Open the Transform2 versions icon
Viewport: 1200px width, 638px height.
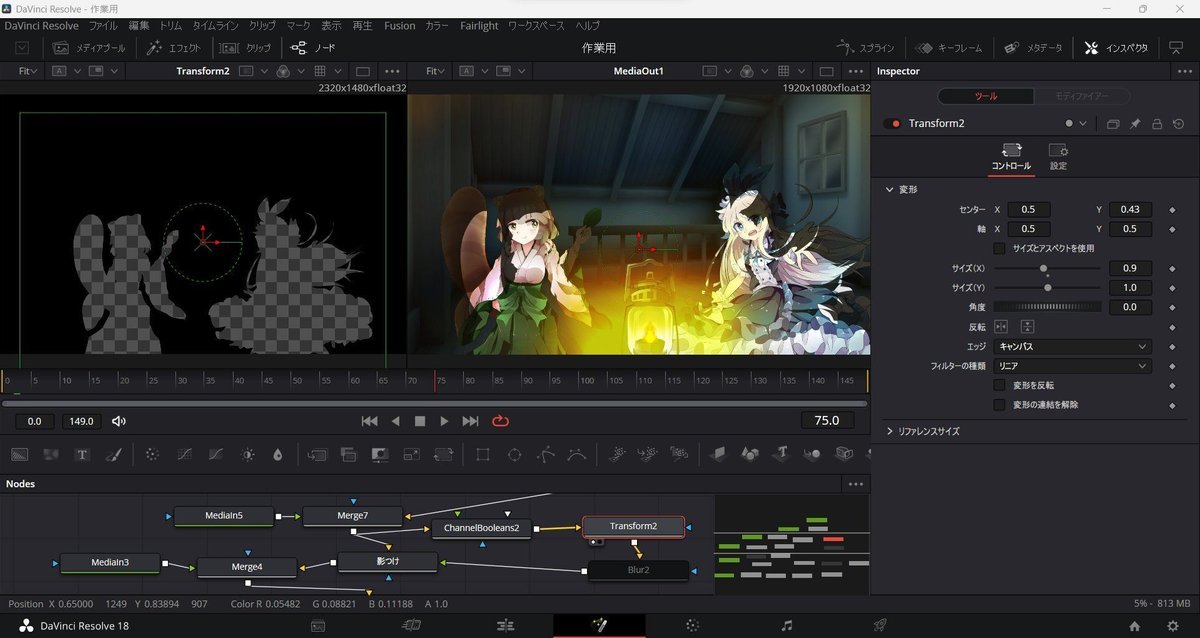(1113, 124)
